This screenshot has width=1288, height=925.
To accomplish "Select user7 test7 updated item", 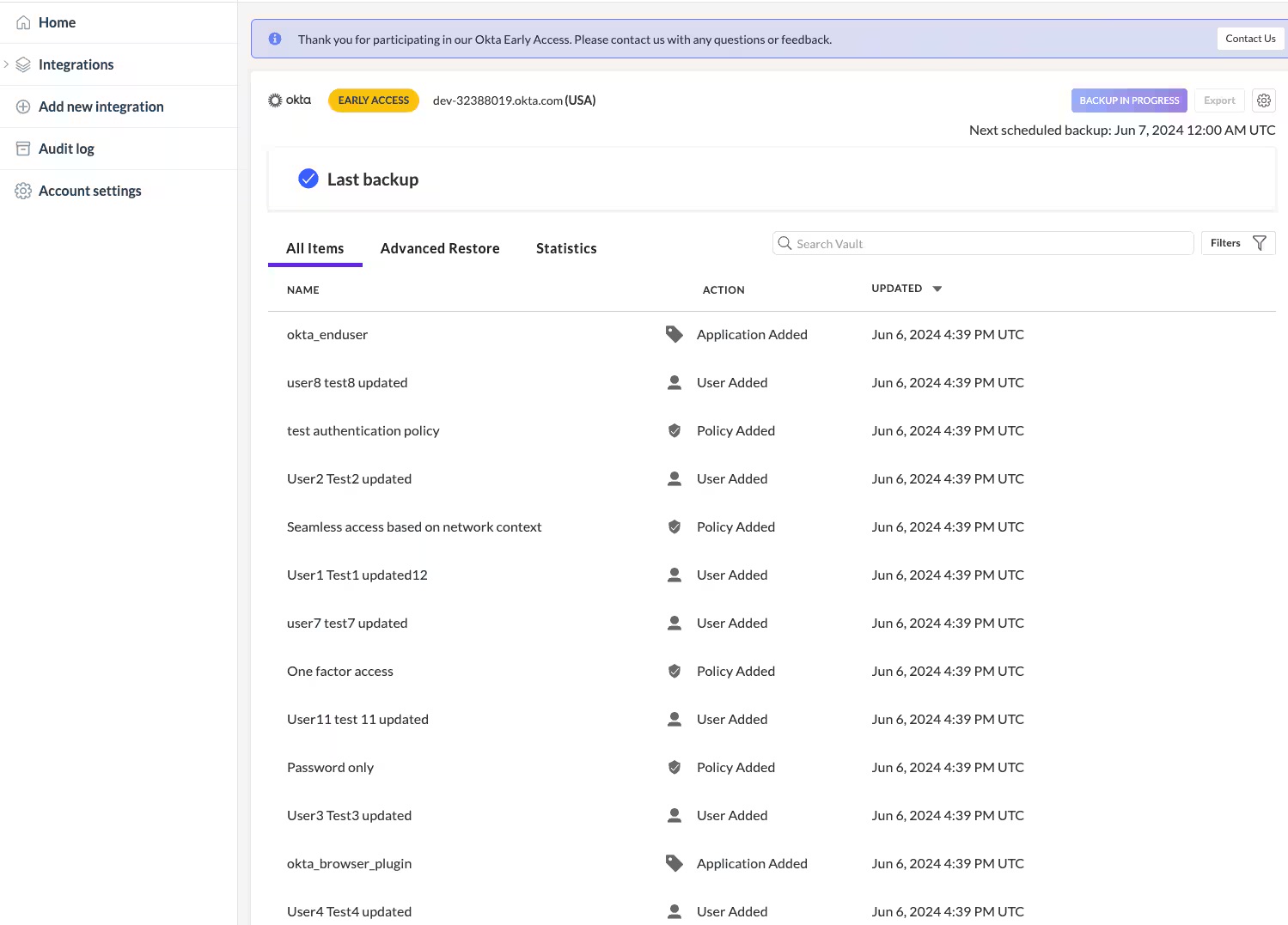I will pos(347,623).
